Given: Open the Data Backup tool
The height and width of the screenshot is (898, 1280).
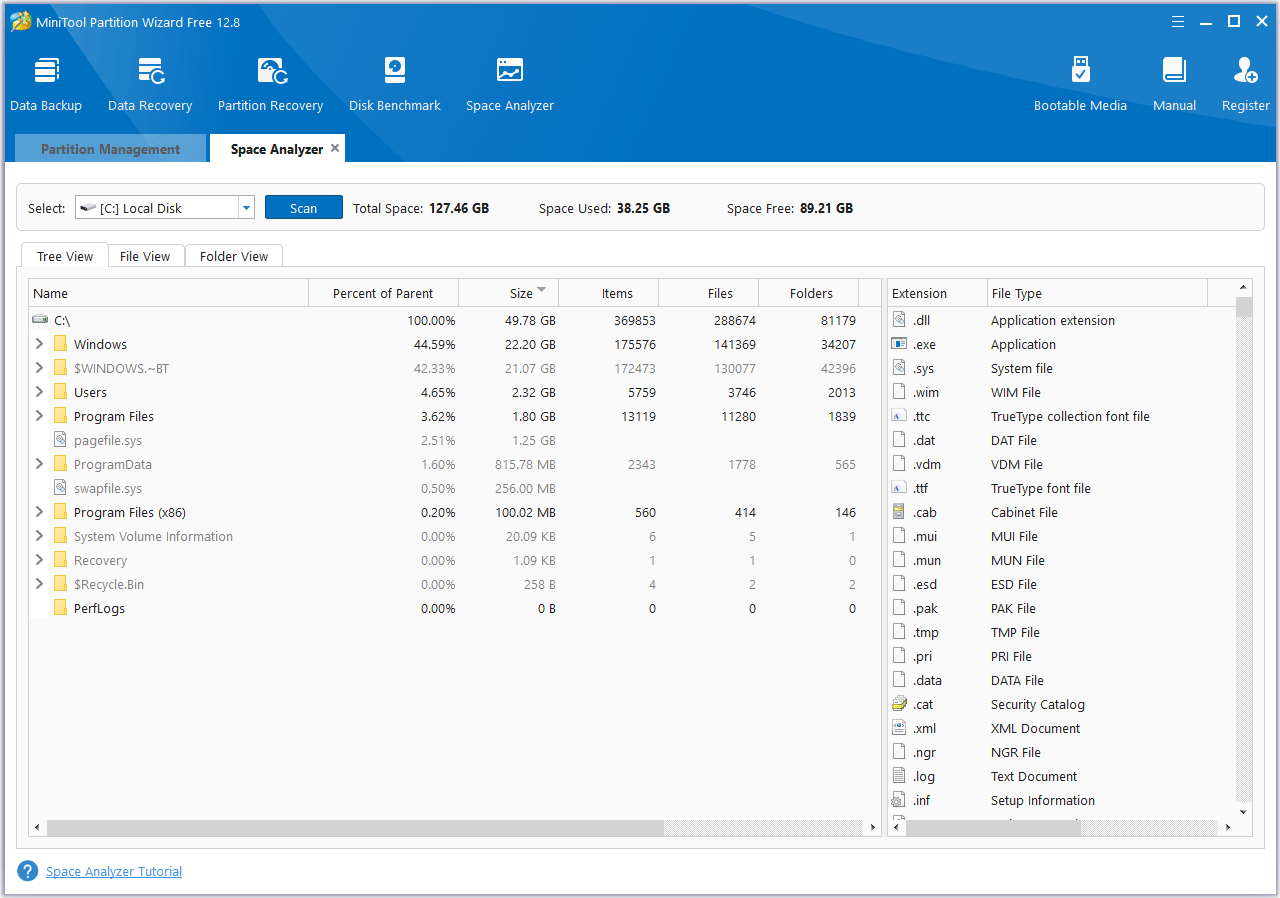Looking at the screenshot, I should [46, 84].
